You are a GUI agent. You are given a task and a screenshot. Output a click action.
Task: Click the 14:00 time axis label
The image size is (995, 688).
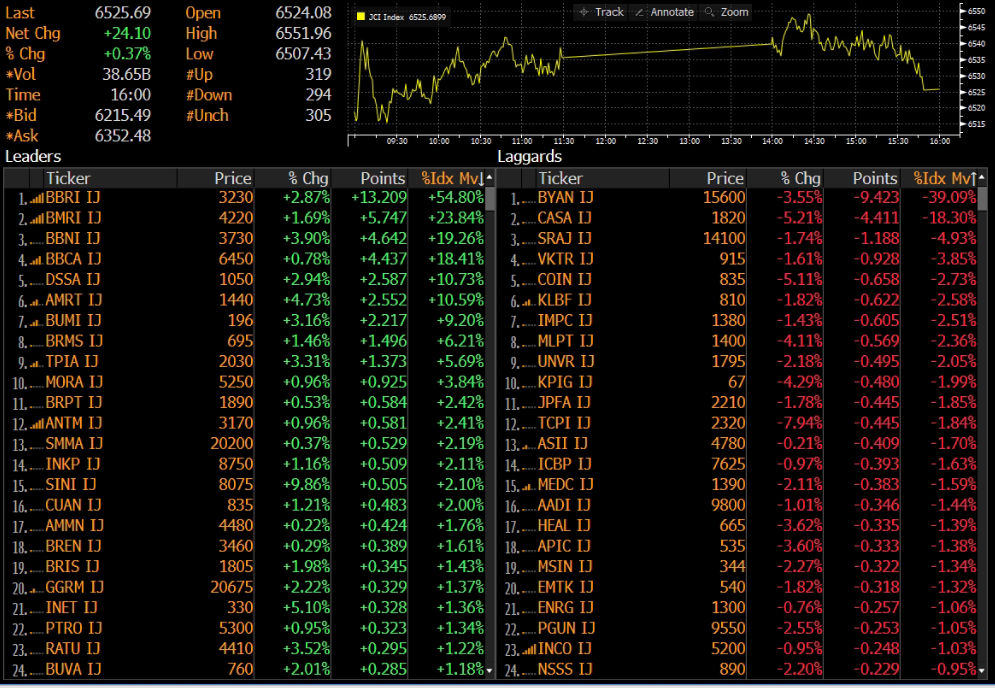coord(772,141)
